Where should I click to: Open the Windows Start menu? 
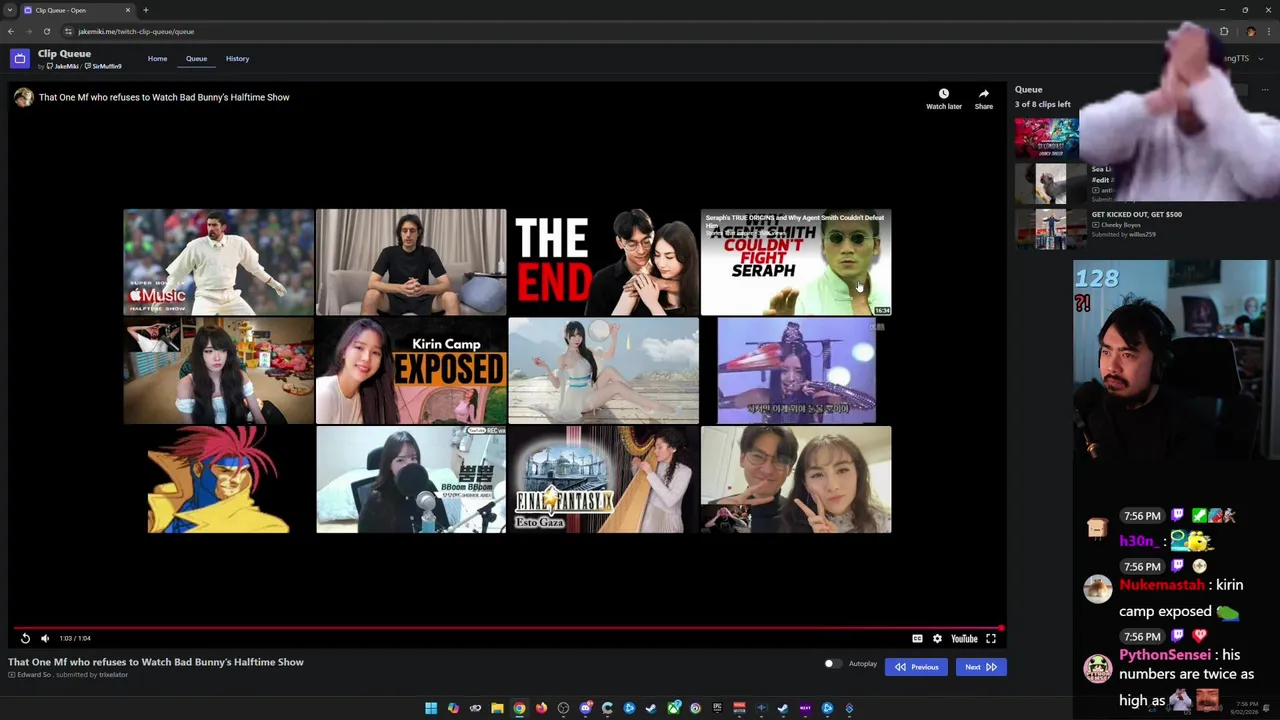pyautogui.click(x=431, y=708)
